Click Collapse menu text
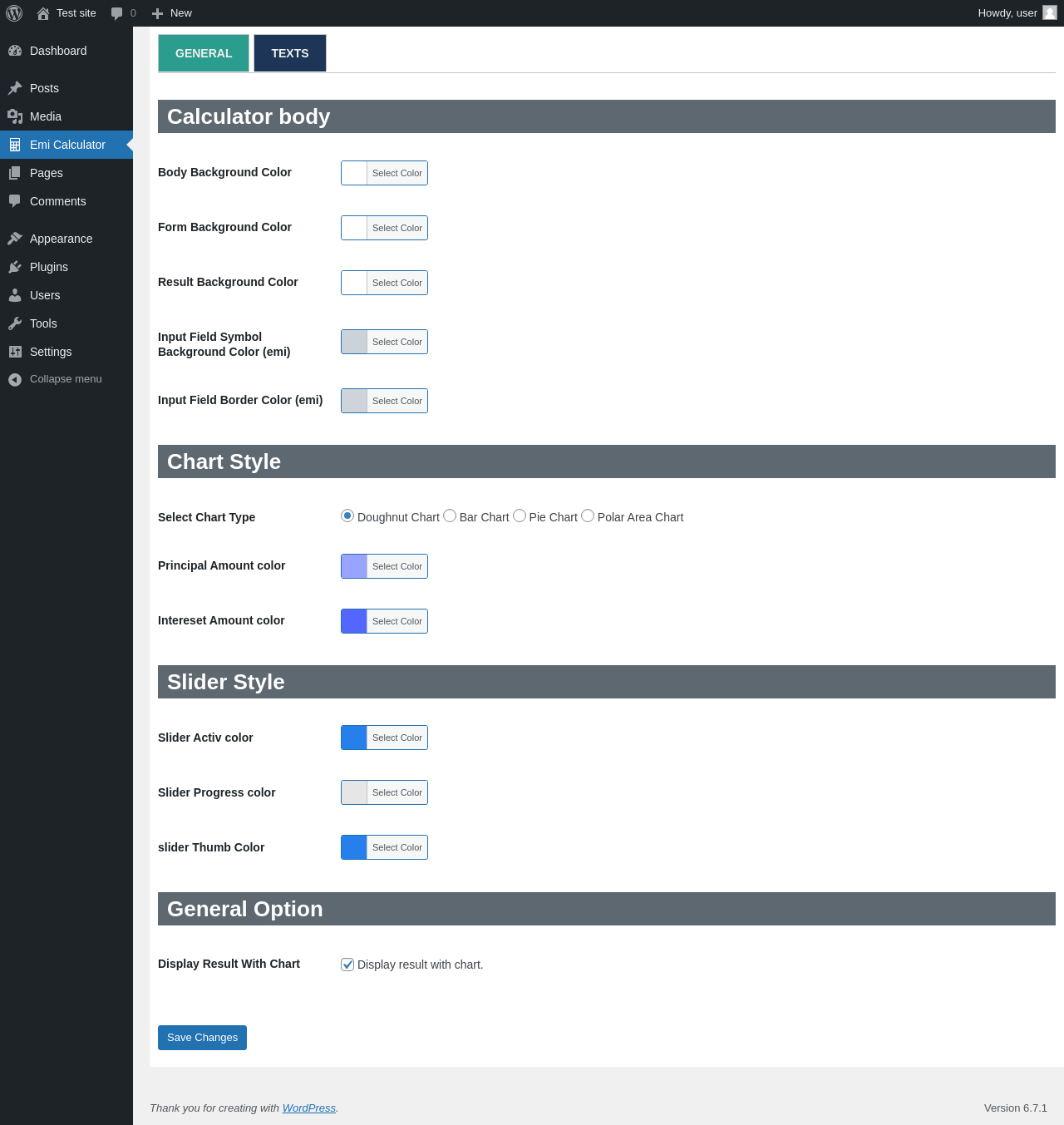This screenshot has height=1125, width=1064. click(x=66, y=379)
